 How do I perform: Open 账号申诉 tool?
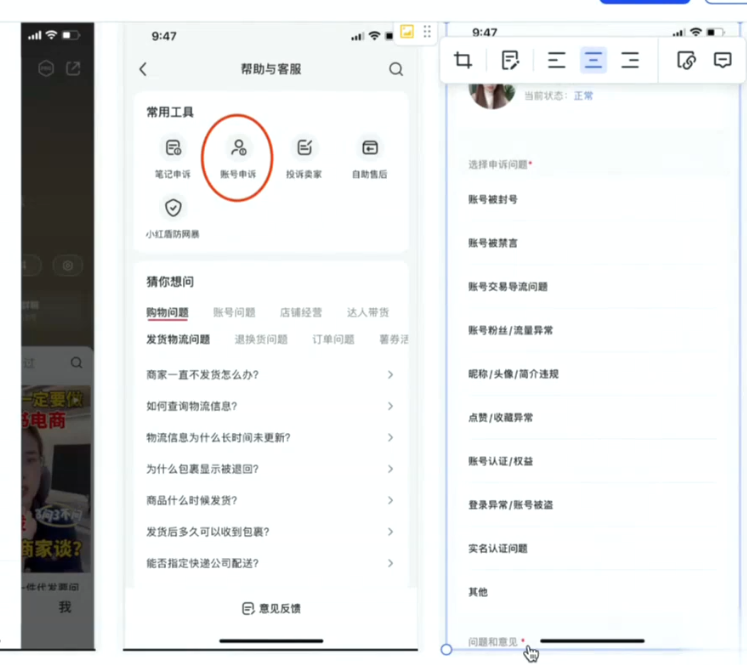238,158
